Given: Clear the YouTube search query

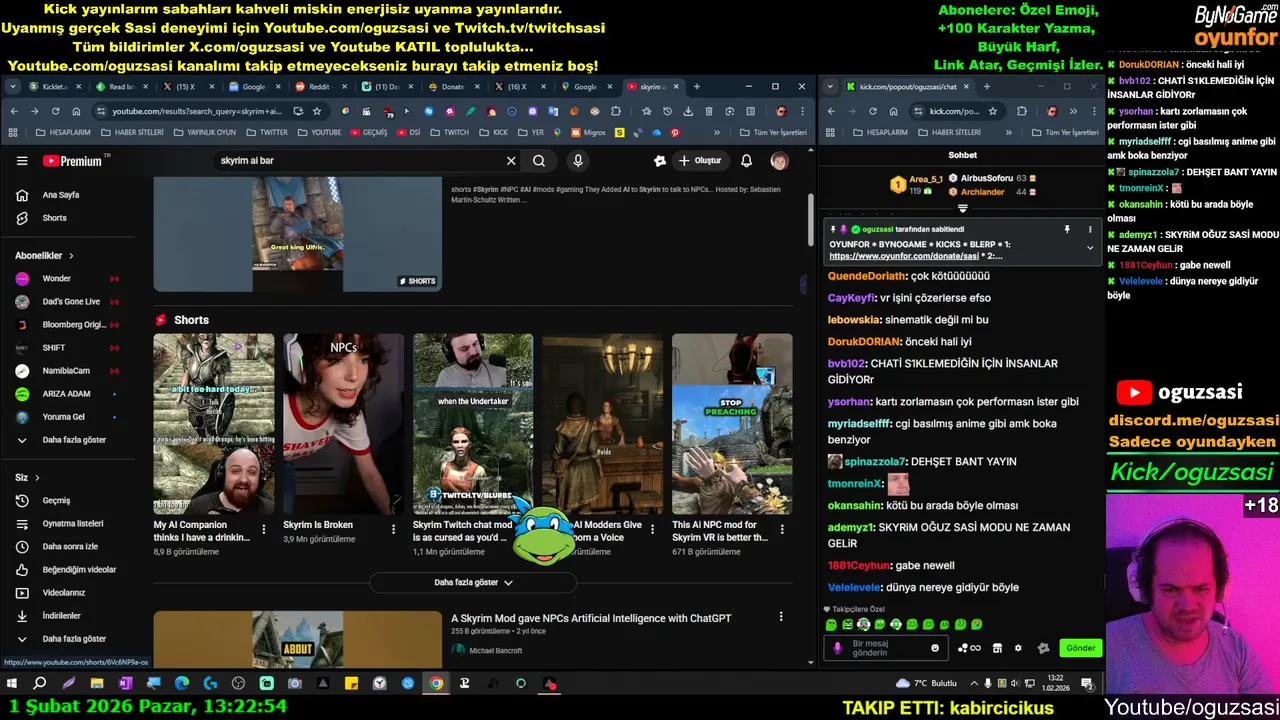Looking at the screenshot, I should [x=511, y=160].
